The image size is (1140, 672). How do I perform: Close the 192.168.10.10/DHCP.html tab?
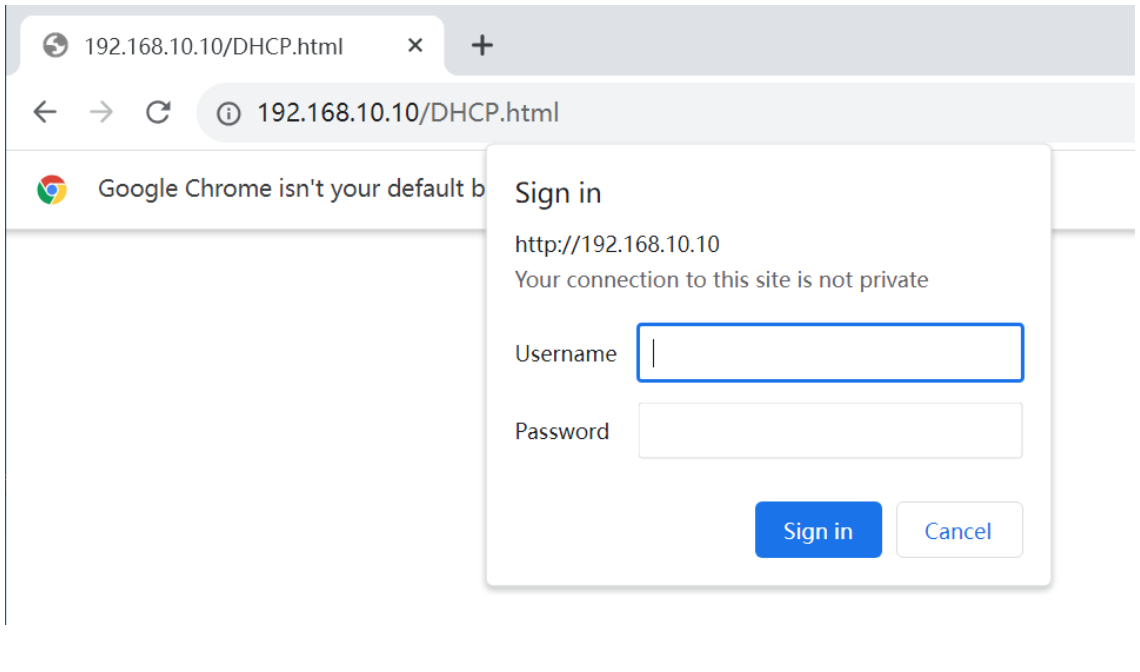[x=415, y=45]
